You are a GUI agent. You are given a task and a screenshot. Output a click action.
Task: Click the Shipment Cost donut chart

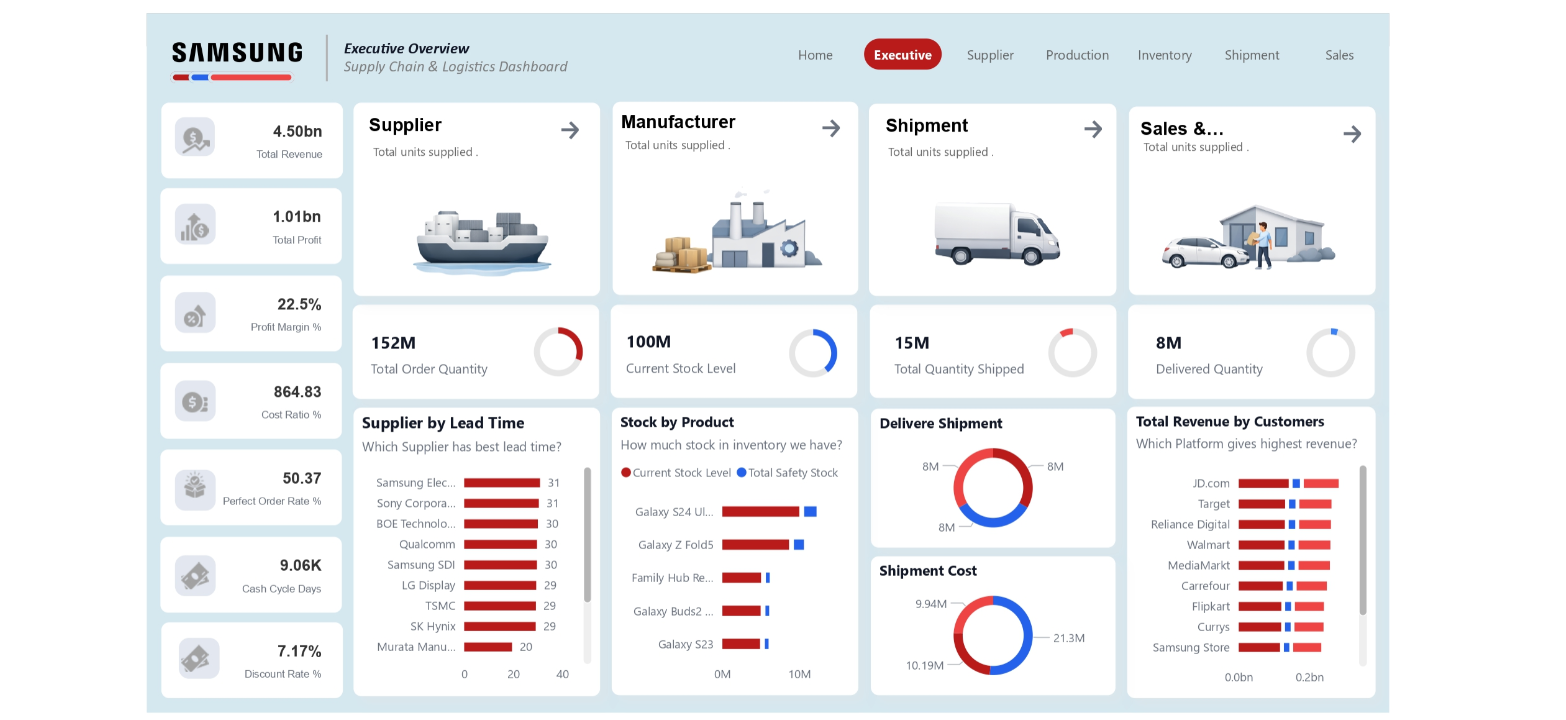pos(993,635)
